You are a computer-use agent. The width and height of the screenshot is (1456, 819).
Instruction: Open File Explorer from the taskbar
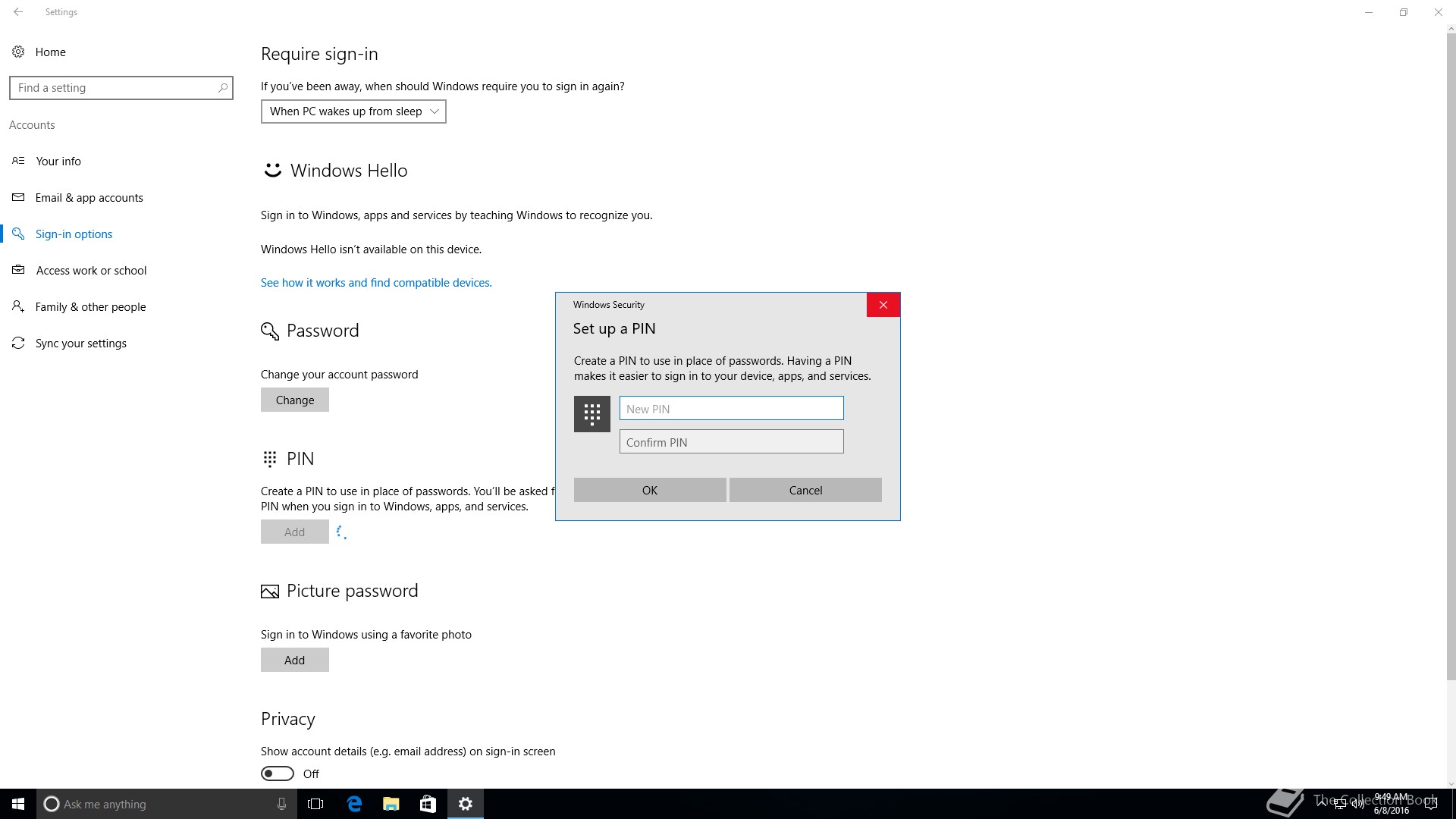click(x=391, y=804)
